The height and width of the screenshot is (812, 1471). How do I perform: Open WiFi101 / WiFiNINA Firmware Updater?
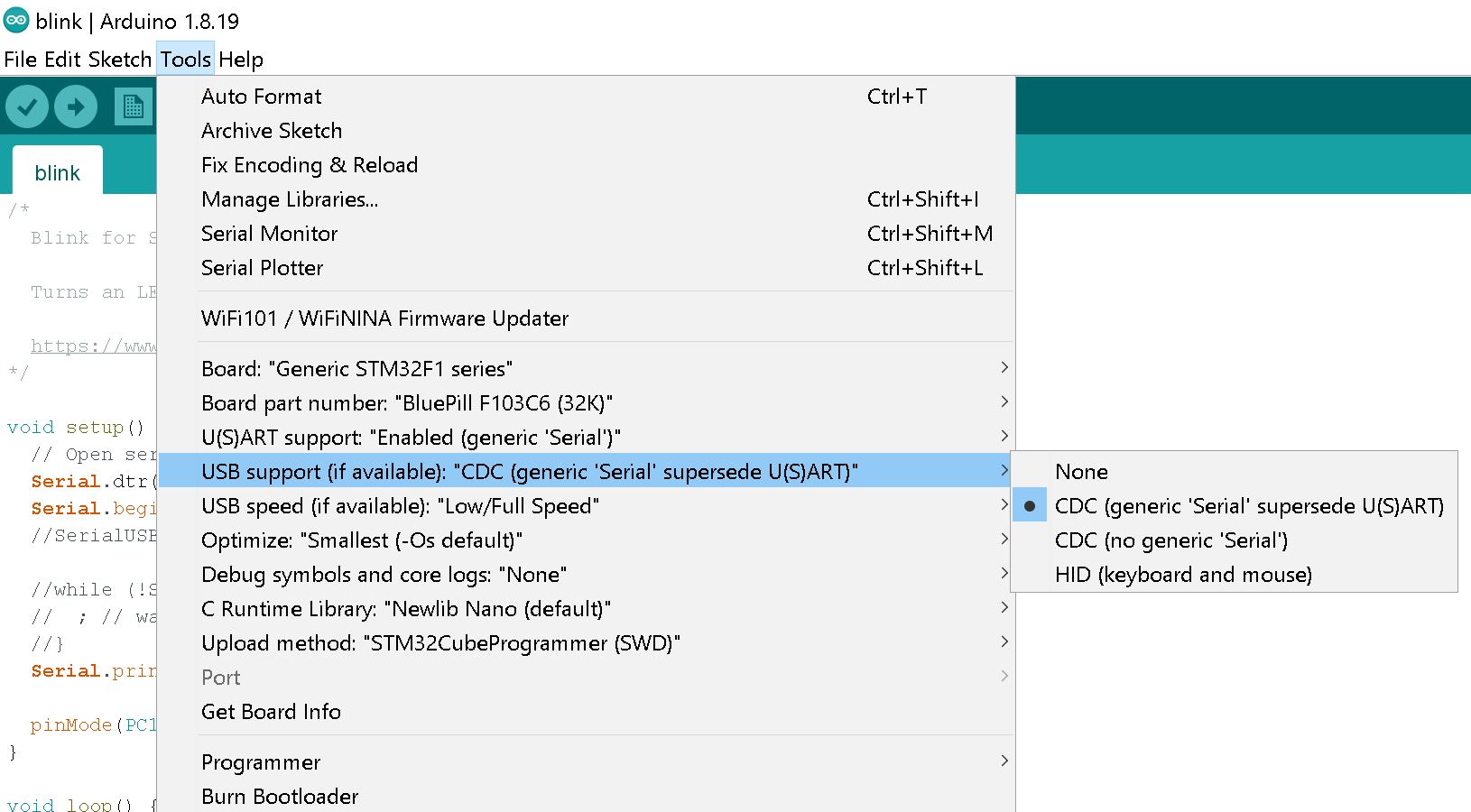[x=586, y=318]
